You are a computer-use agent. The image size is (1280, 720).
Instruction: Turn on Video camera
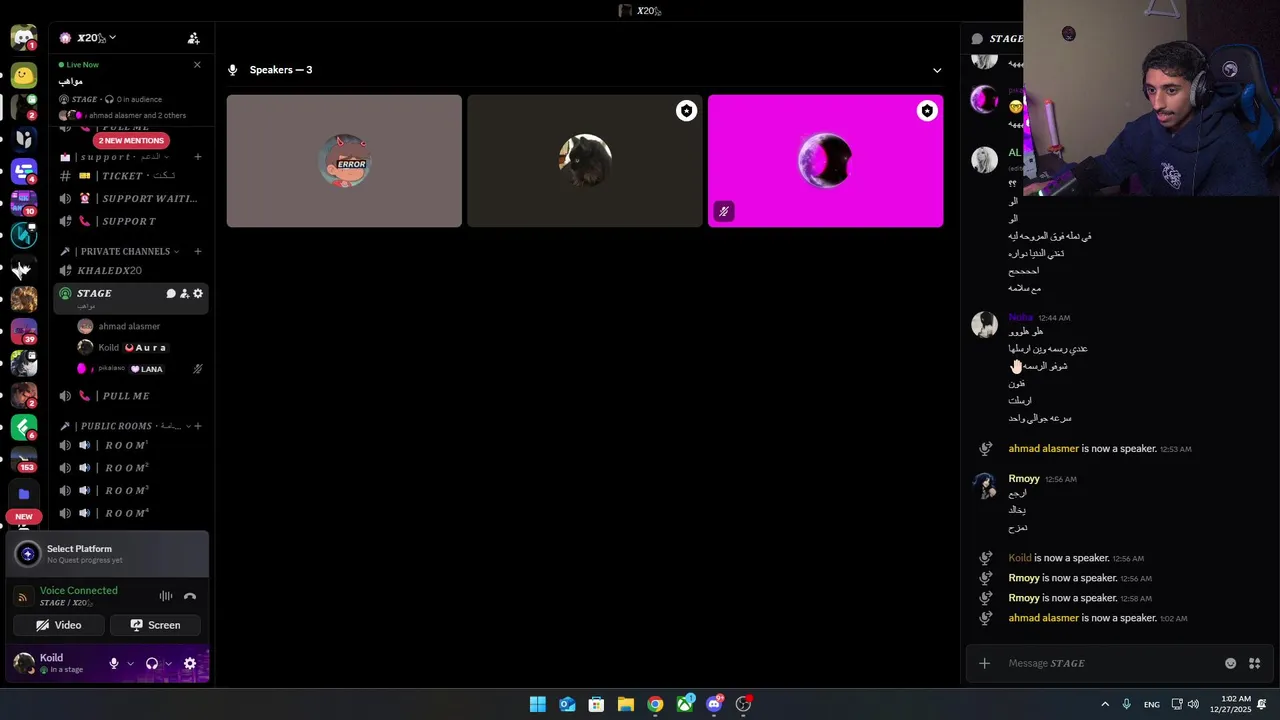point(59,625)
